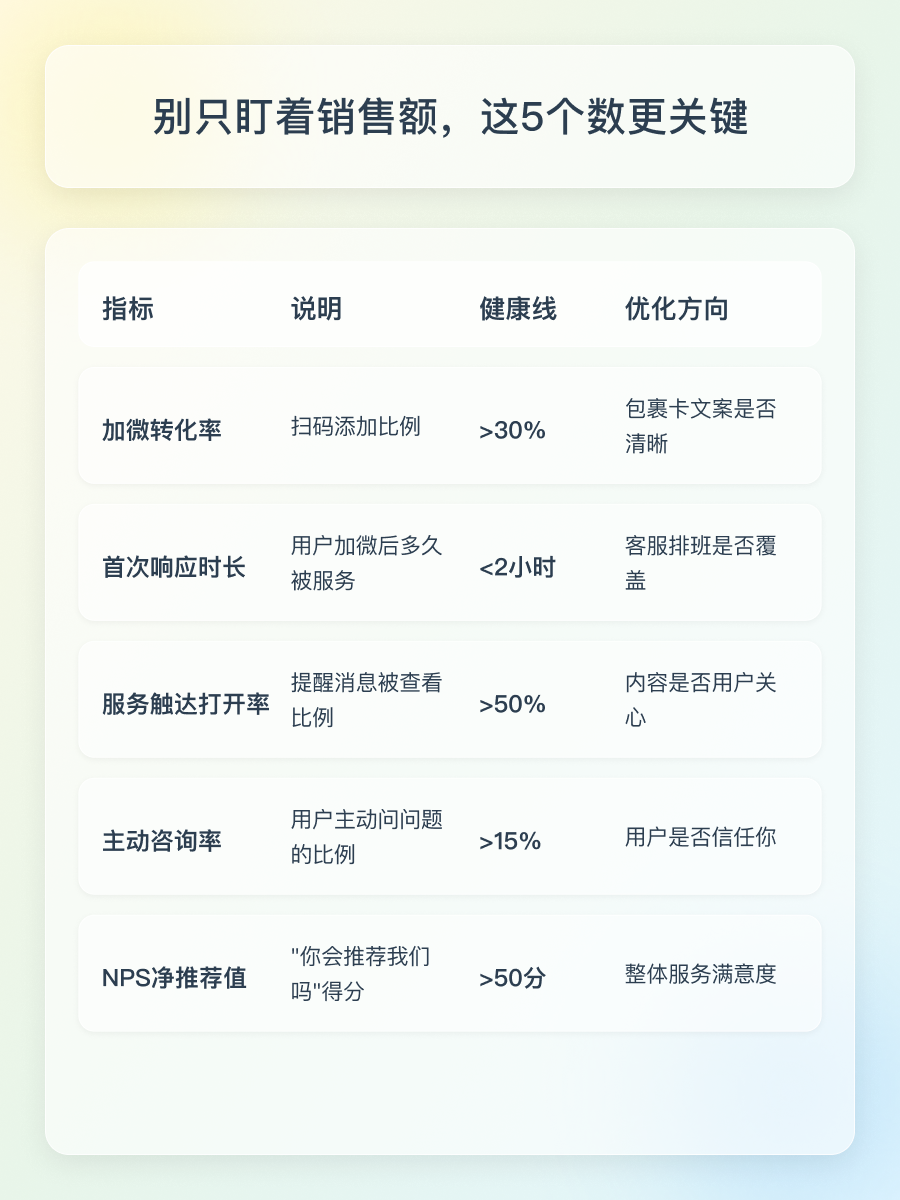Click the >30% health line value
The width and height of the screenshot is (900, 1200).
pyautogui.click(x=512, y=431)
